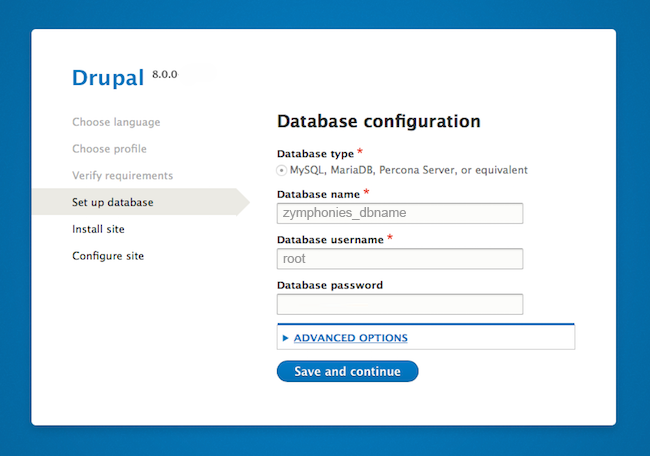
Task: Select the Choose language step
Action: point(116,122)
